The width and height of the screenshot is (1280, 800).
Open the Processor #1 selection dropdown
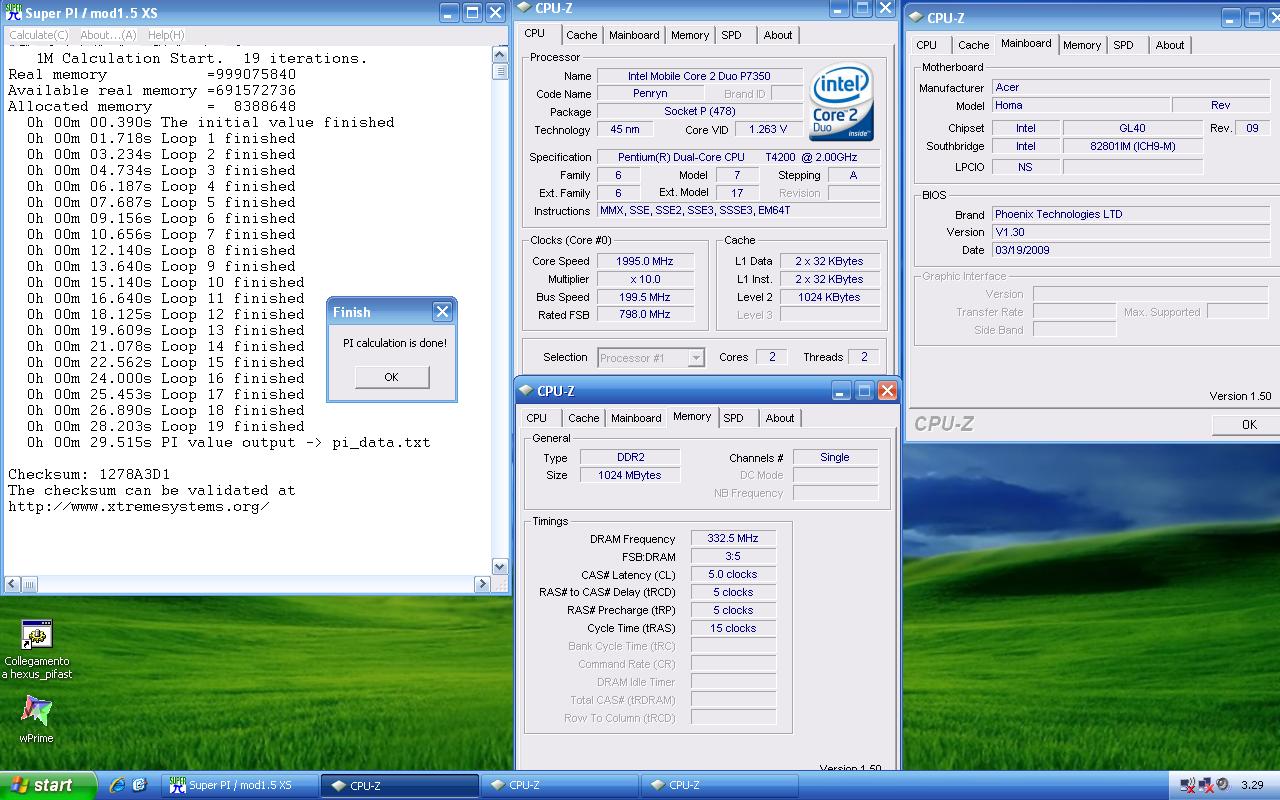[x=651, y=357]
